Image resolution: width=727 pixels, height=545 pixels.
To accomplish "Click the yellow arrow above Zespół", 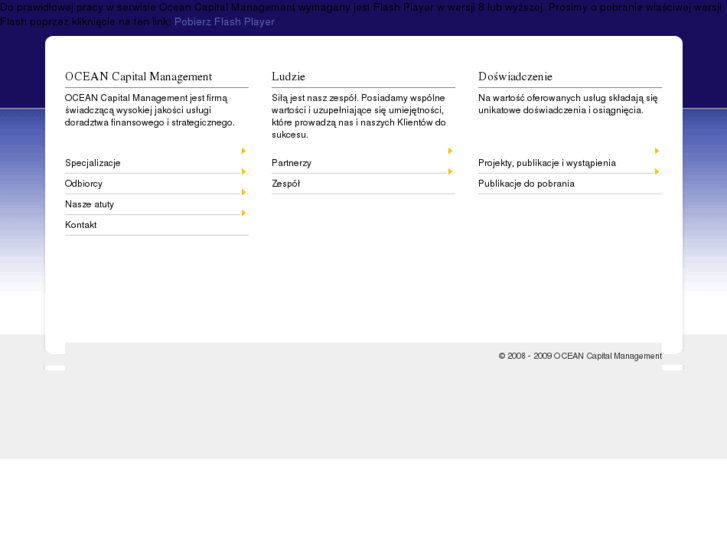I will [450, 172].
